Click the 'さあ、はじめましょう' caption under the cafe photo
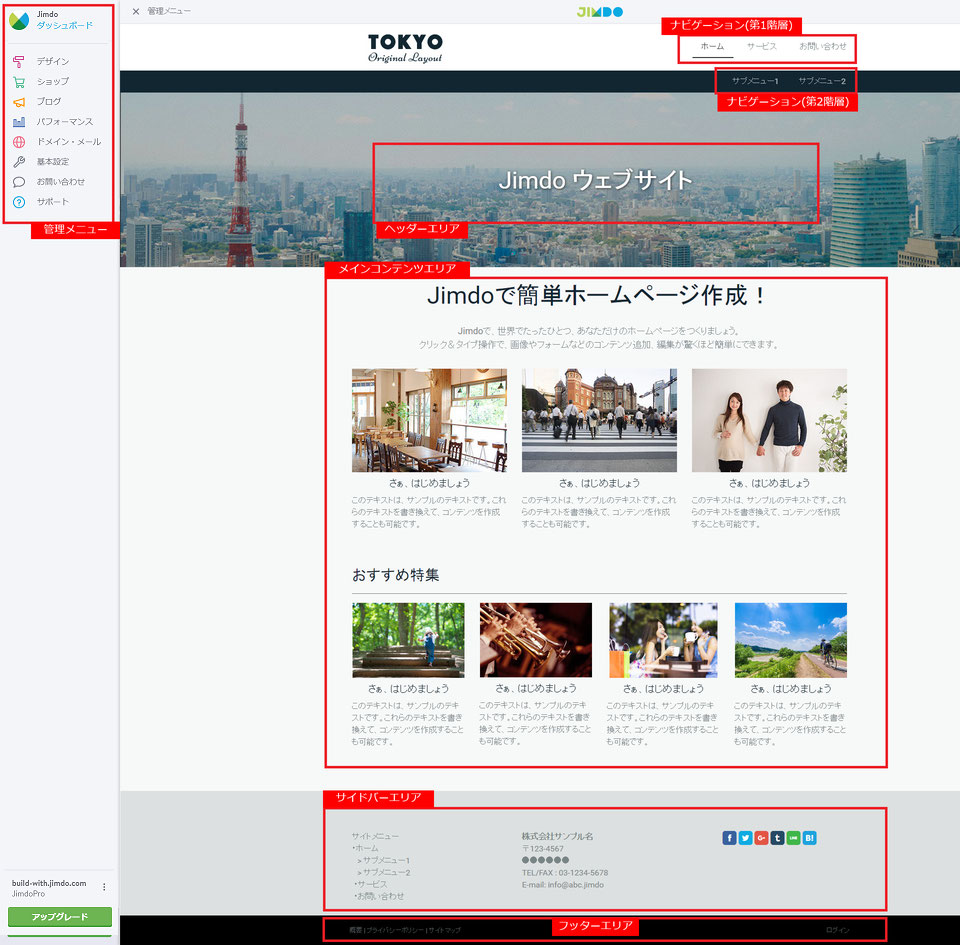 coord(429,483)
